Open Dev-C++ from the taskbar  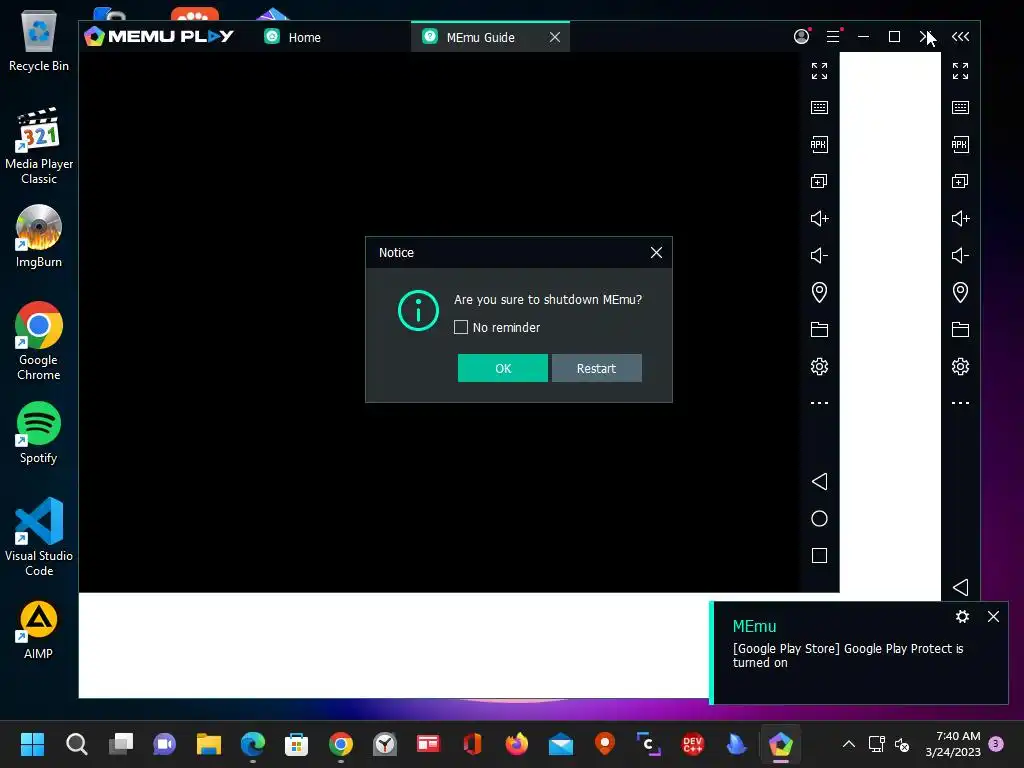pos(692,744)
